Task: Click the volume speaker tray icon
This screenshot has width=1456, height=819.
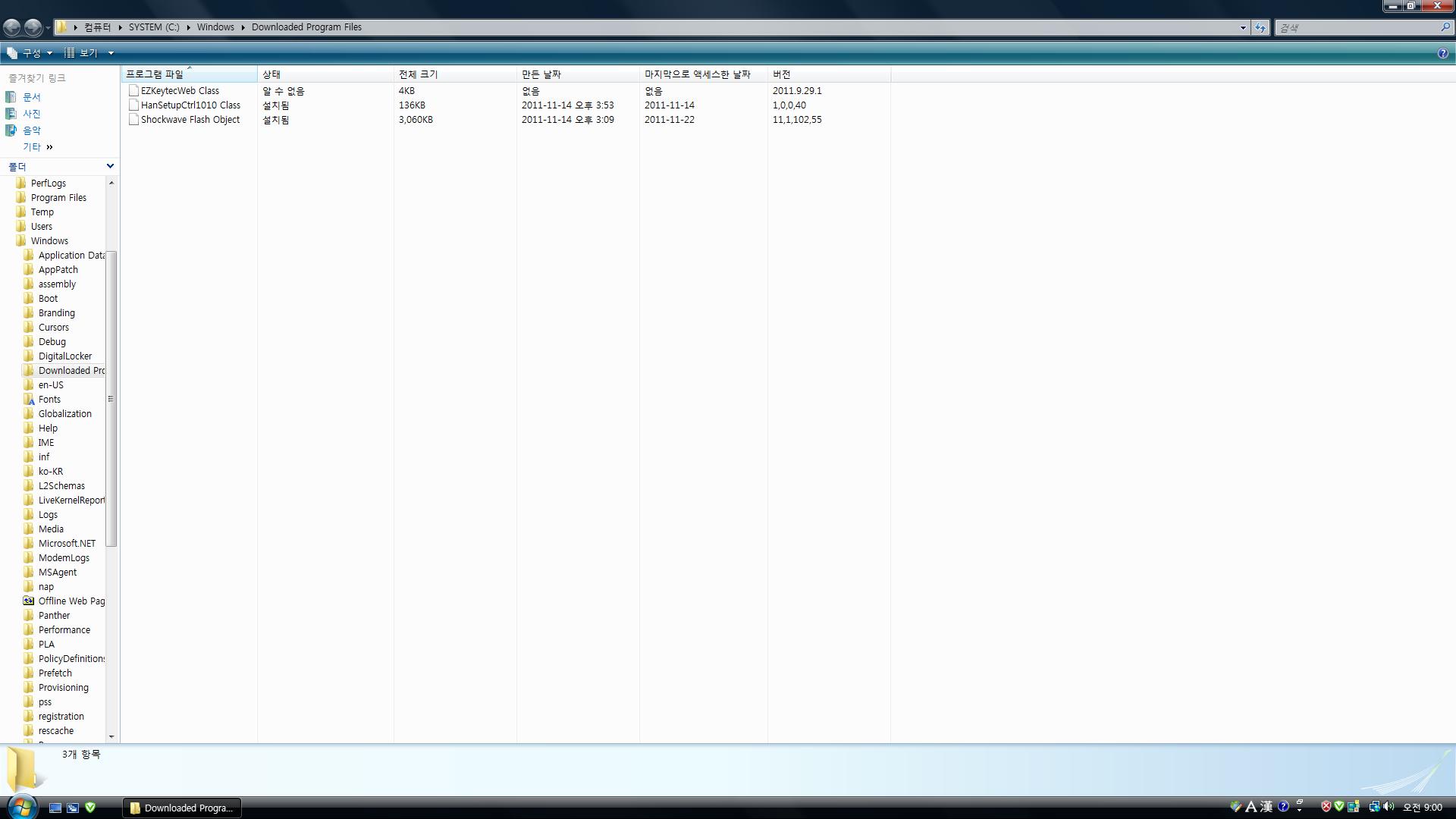Action: tap(1389, 807)
